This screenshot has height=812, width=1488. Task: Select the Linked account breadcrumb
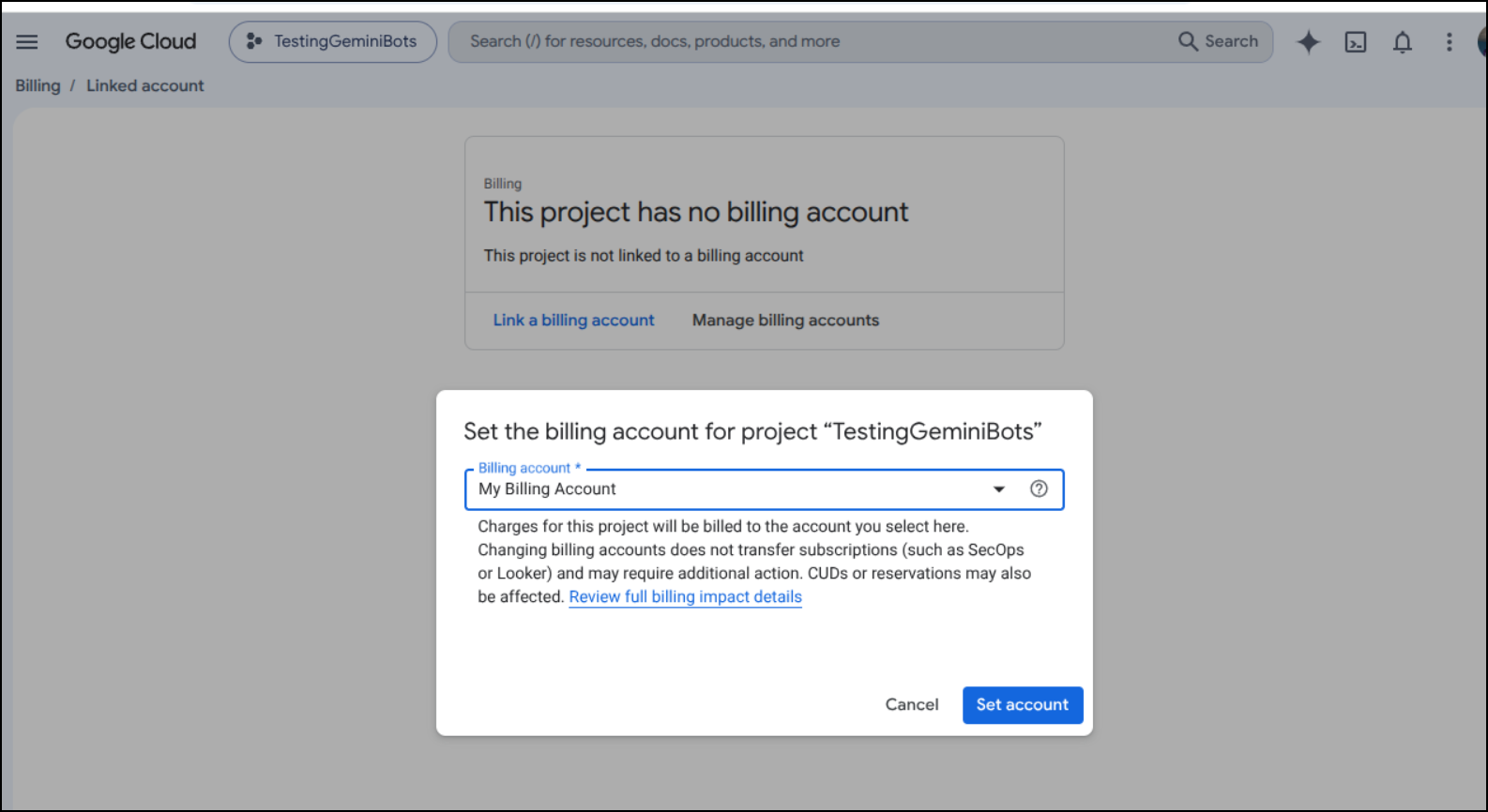[x=145, y=85]
